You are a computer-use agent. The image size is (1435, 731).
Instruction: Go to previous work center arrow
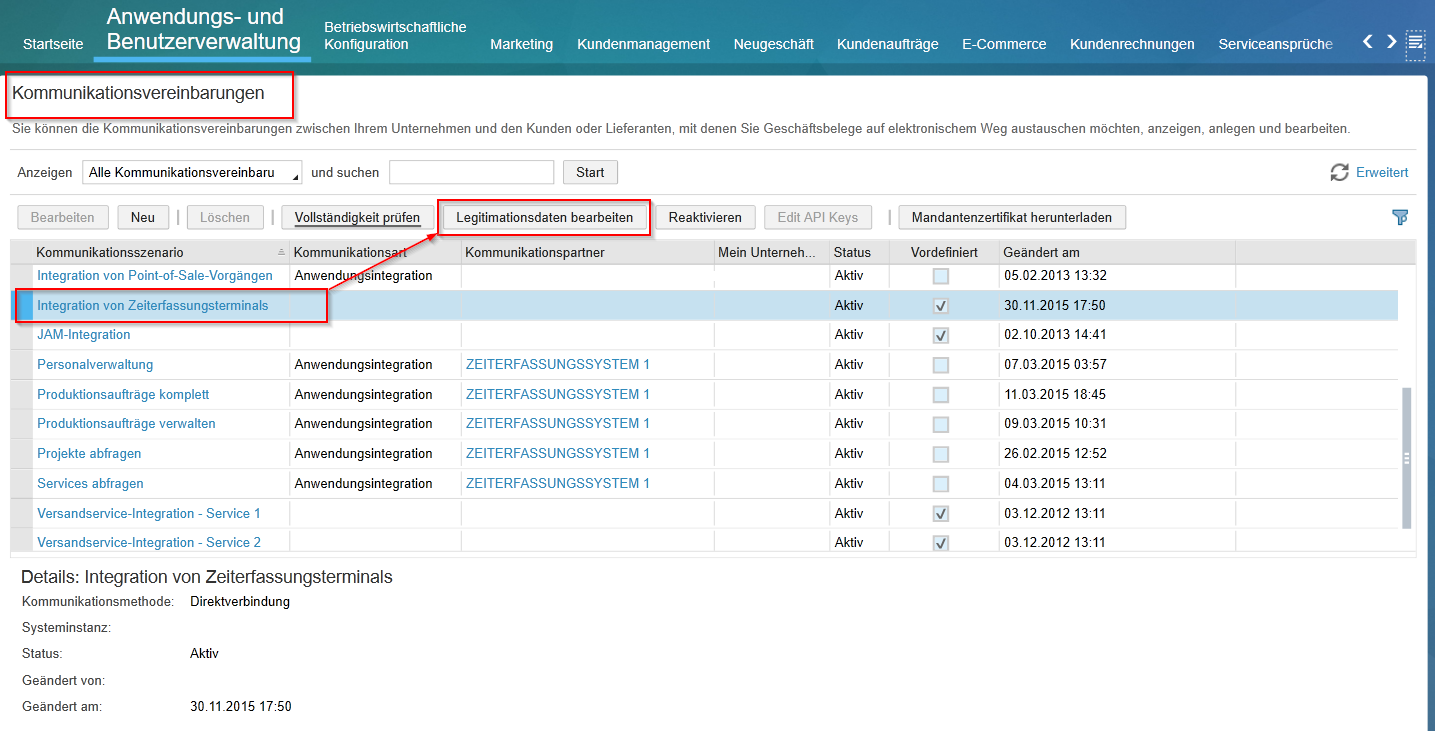1369,41
